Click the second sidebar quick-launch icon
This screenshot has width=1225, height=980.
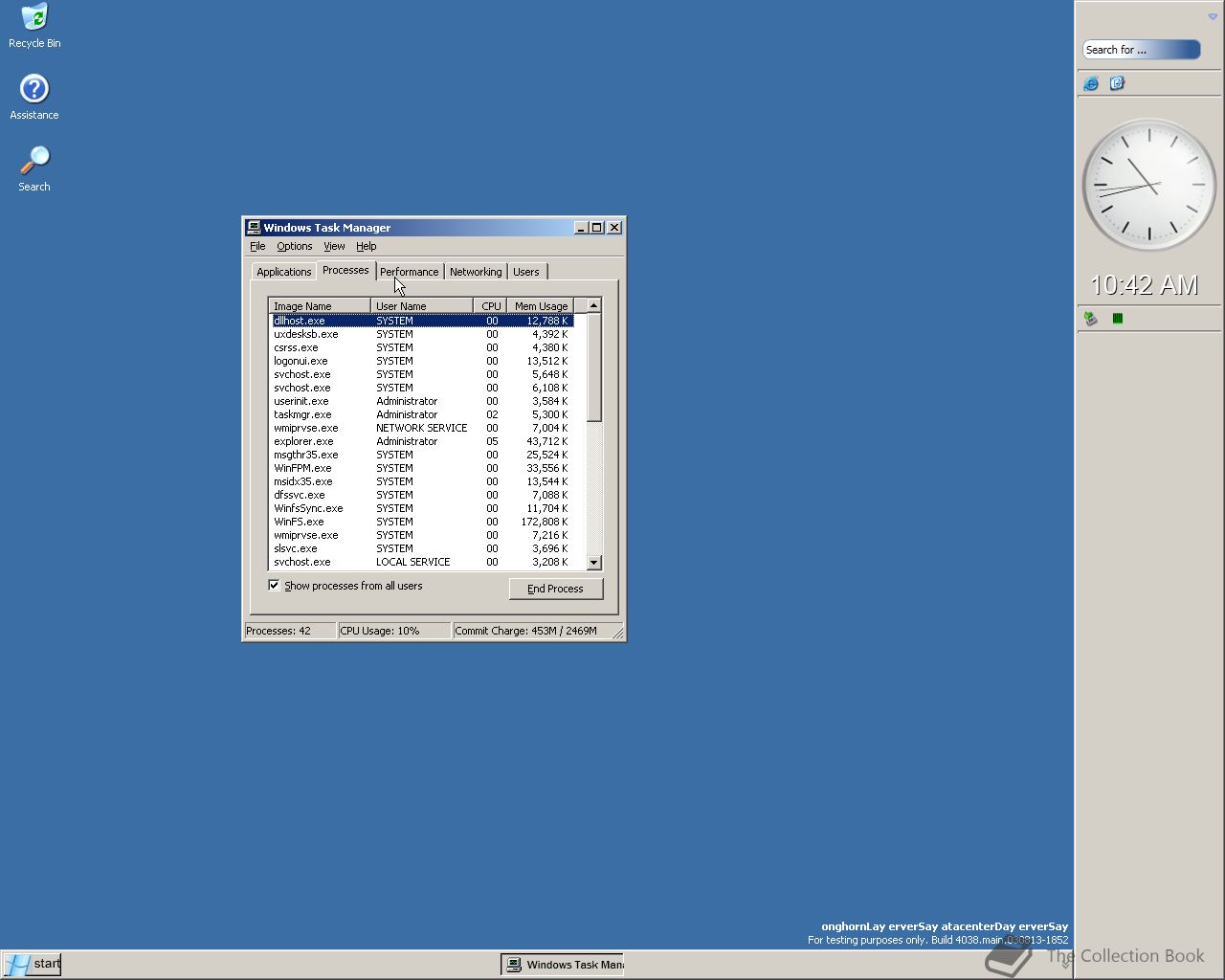1117,83
